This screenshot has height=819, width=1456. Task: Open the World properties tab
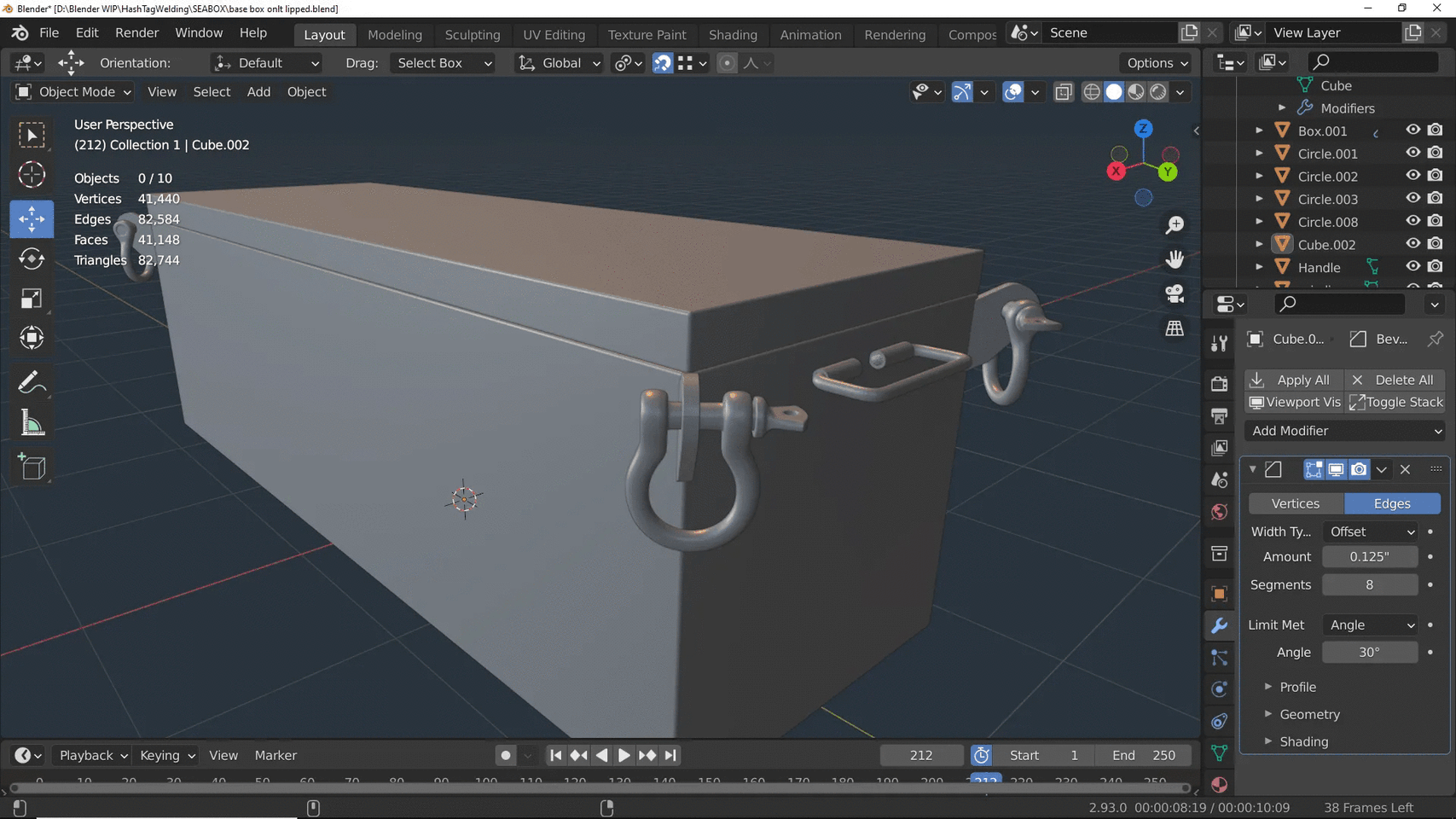point(1220,511)
